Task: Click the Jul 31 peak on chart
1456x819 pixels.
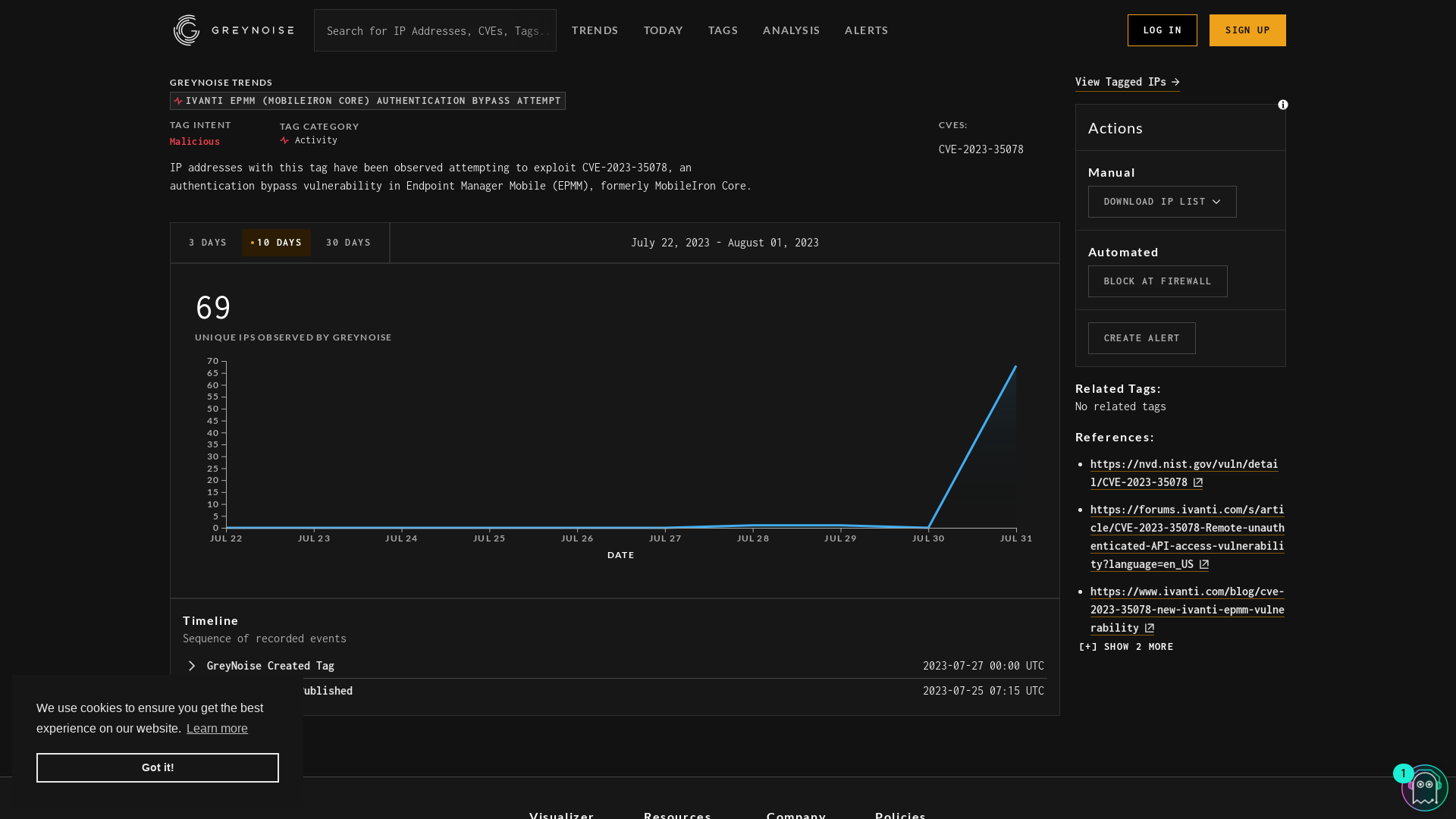Action: click(x=1015, y=366)
